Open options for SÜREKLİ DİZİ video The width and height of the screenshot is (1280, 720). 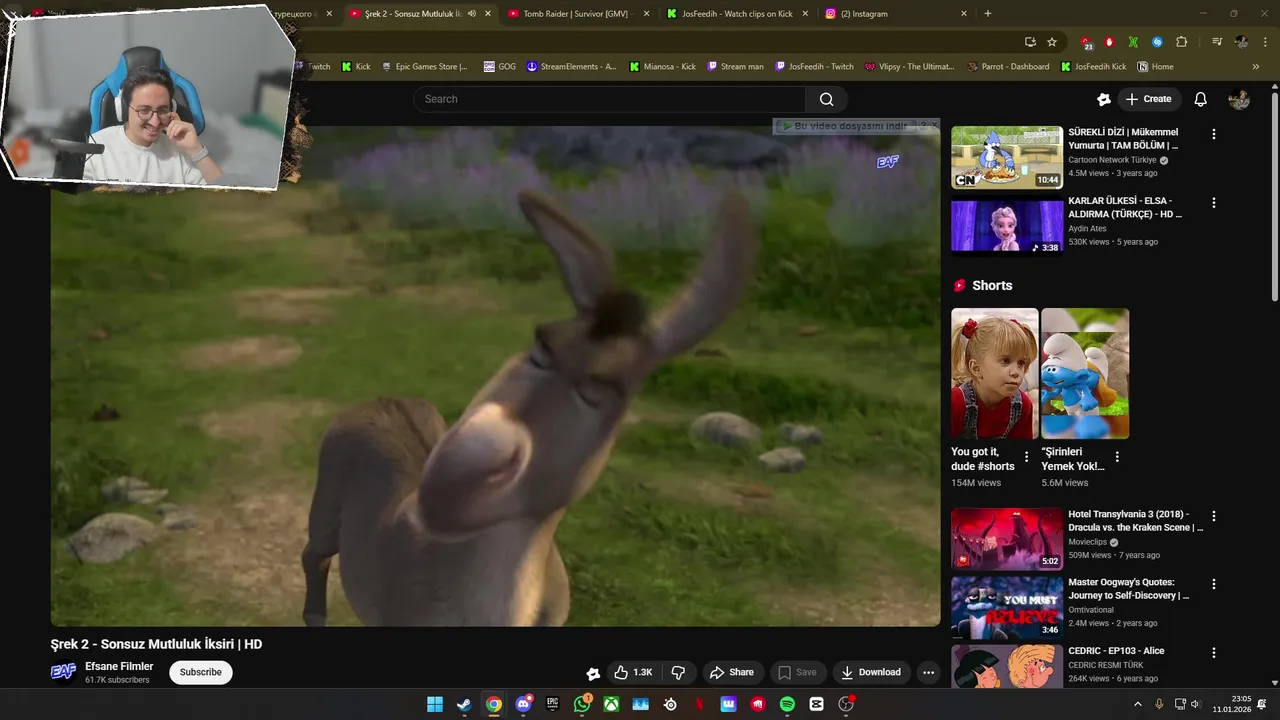tap(1214, 134)
